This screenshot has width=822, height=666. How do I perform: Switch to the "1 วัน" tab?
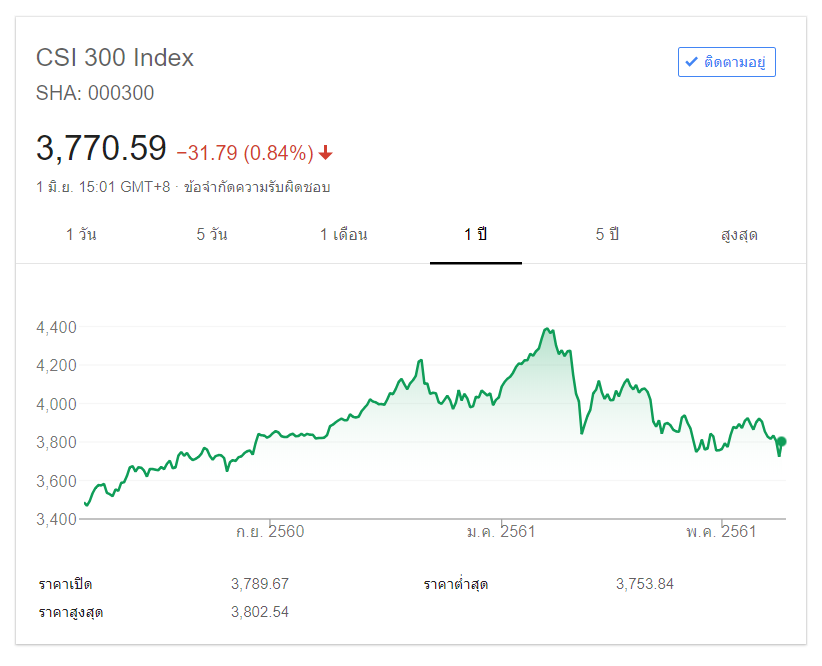point(81,235)
